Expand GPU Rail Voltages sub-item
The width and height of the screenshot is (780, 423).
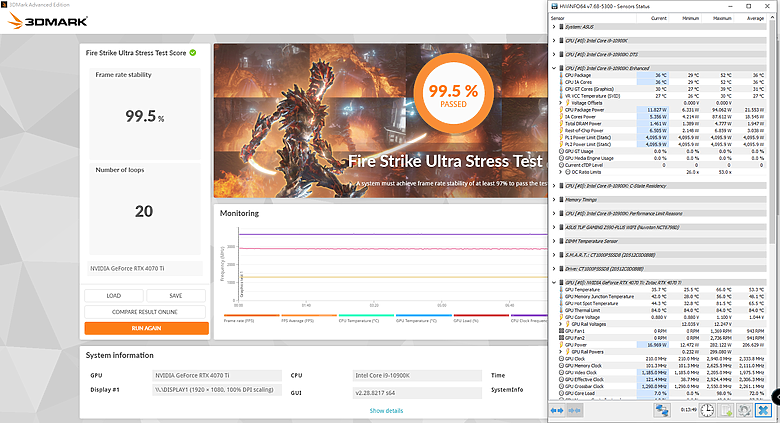click(x=561, y=324)
